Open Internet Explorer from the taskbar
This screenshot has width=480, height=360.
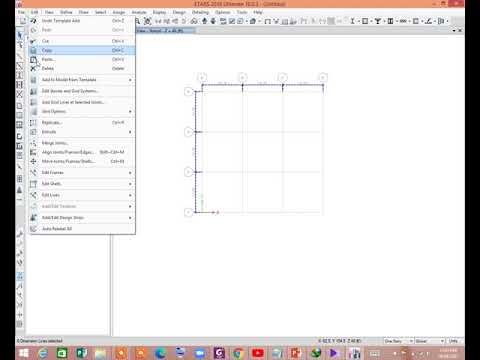pos(43,353)
